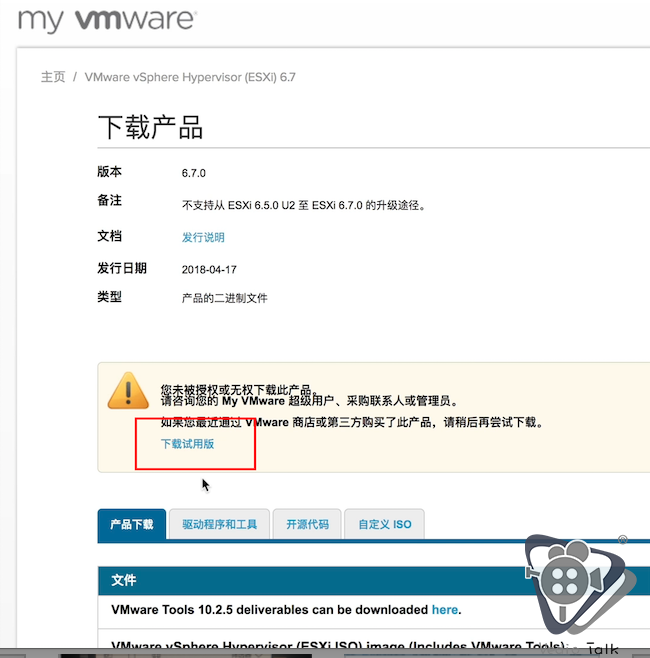
Task: Select the 产品下载 tab
Action: pyautogui.click(x=132, y=524)
